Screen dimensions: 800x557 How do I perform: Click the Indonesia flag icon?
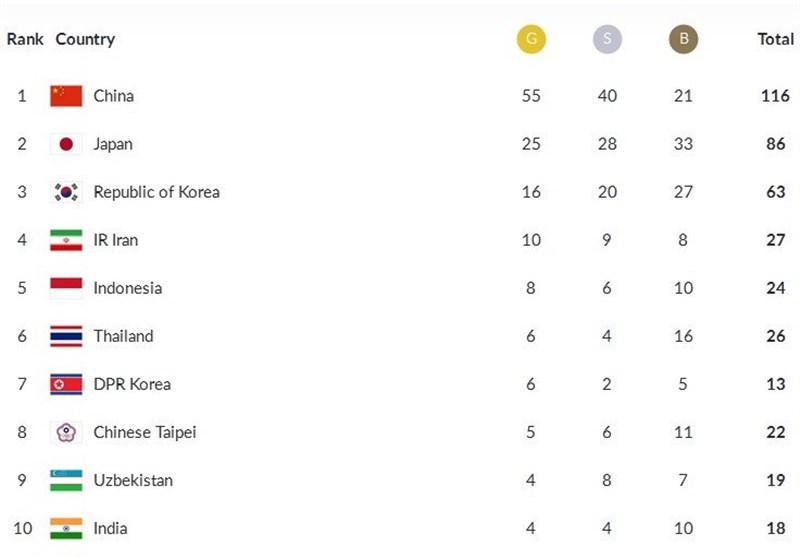coord(66,288)
